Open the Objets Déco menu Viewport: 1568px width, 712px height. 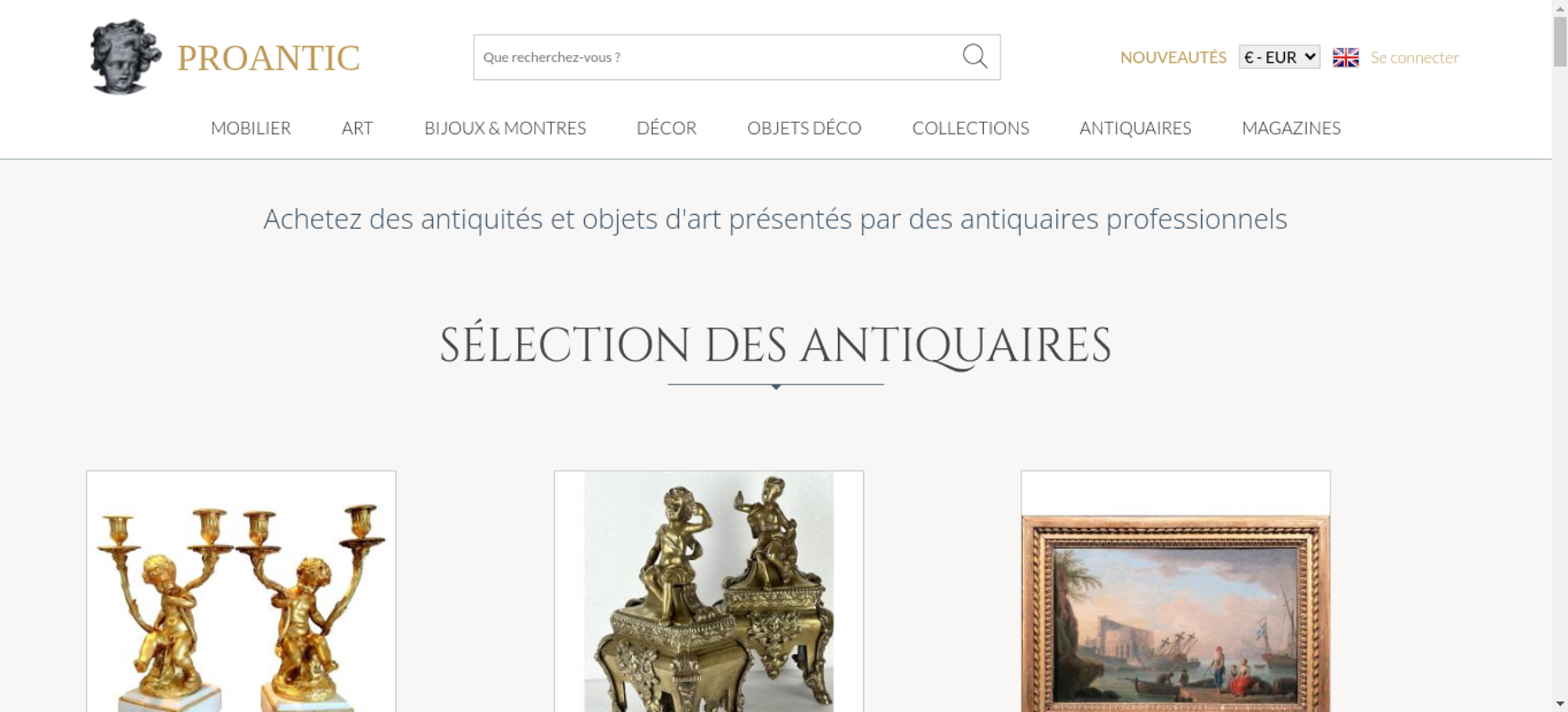point(804,128)
